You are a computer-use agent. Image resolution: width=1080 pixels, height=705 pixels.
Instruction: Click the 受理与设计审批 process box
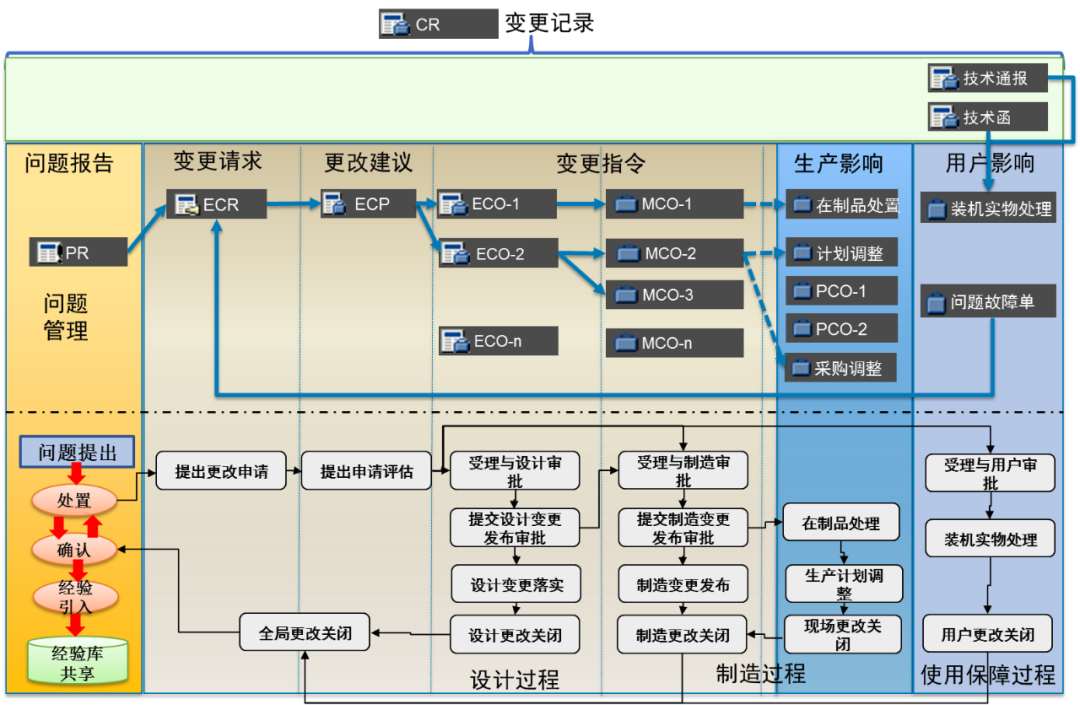point(515,471)
